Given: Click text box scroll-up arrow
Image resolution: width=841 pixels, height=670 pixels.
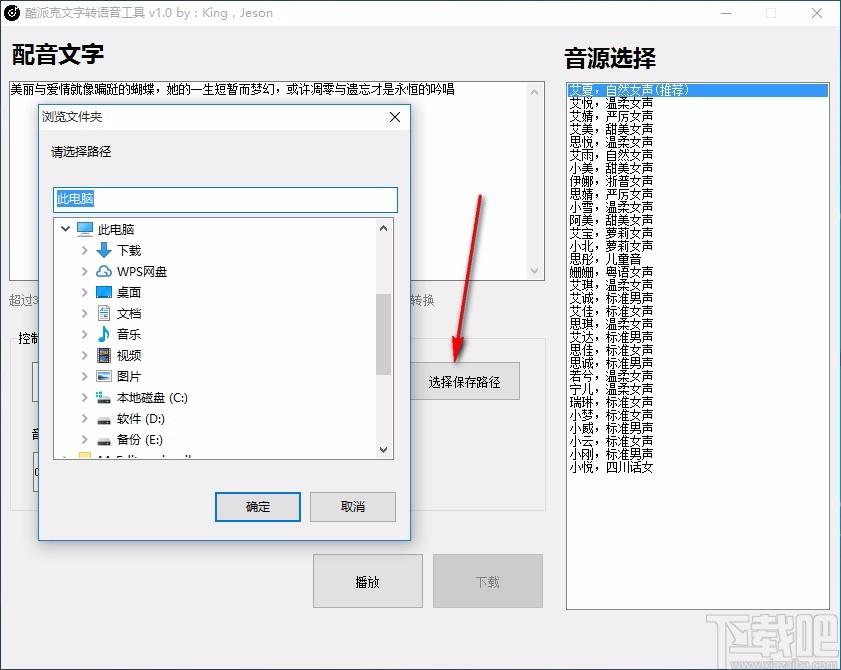Looking at the screenshot, I should click(x=534, y=92).
